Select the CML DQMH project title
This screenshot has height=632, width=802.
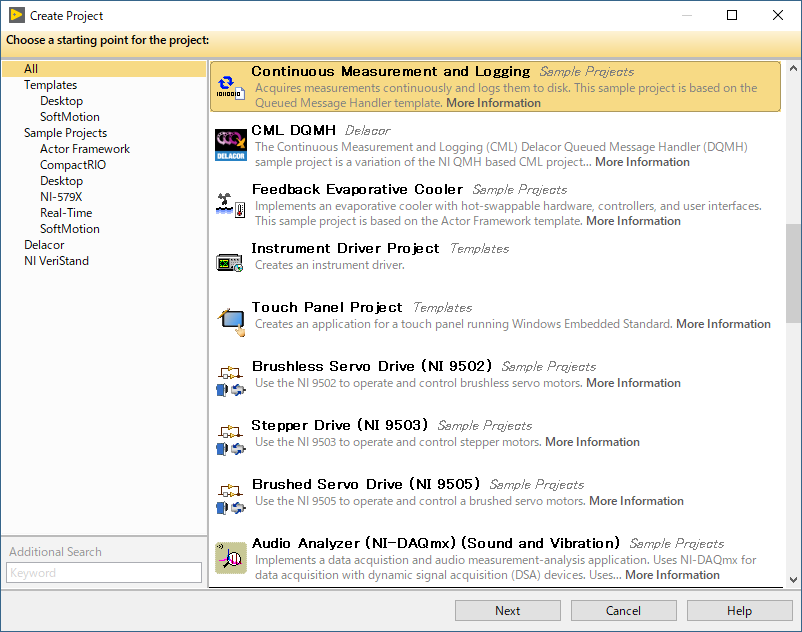click(x=294, y=130)
